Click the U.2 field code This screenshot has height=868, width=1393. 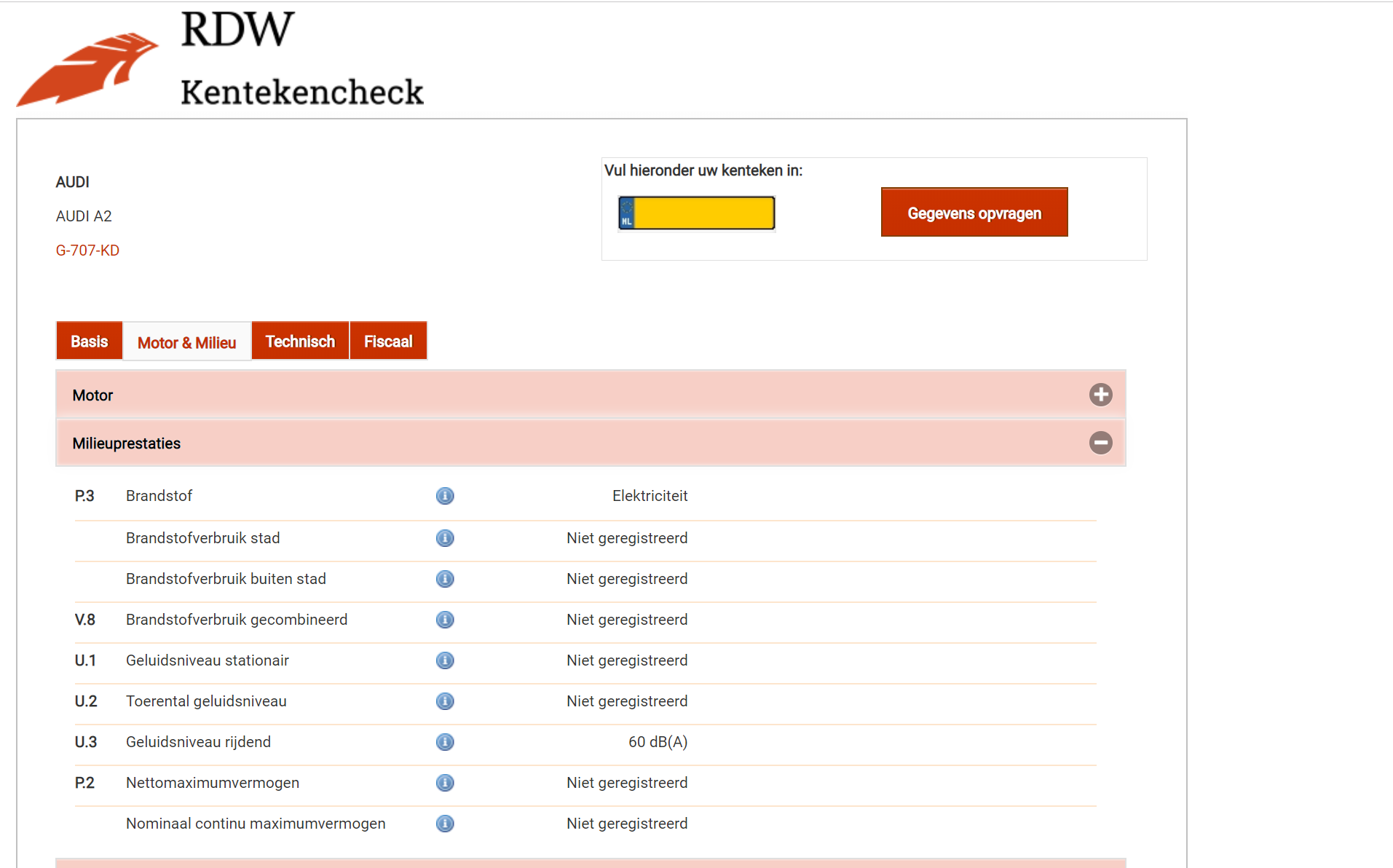86,701
